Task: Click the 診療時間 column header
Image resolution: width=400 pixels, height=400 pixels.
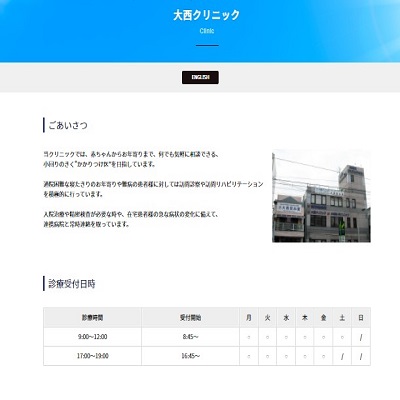Action: coord(92,318)
